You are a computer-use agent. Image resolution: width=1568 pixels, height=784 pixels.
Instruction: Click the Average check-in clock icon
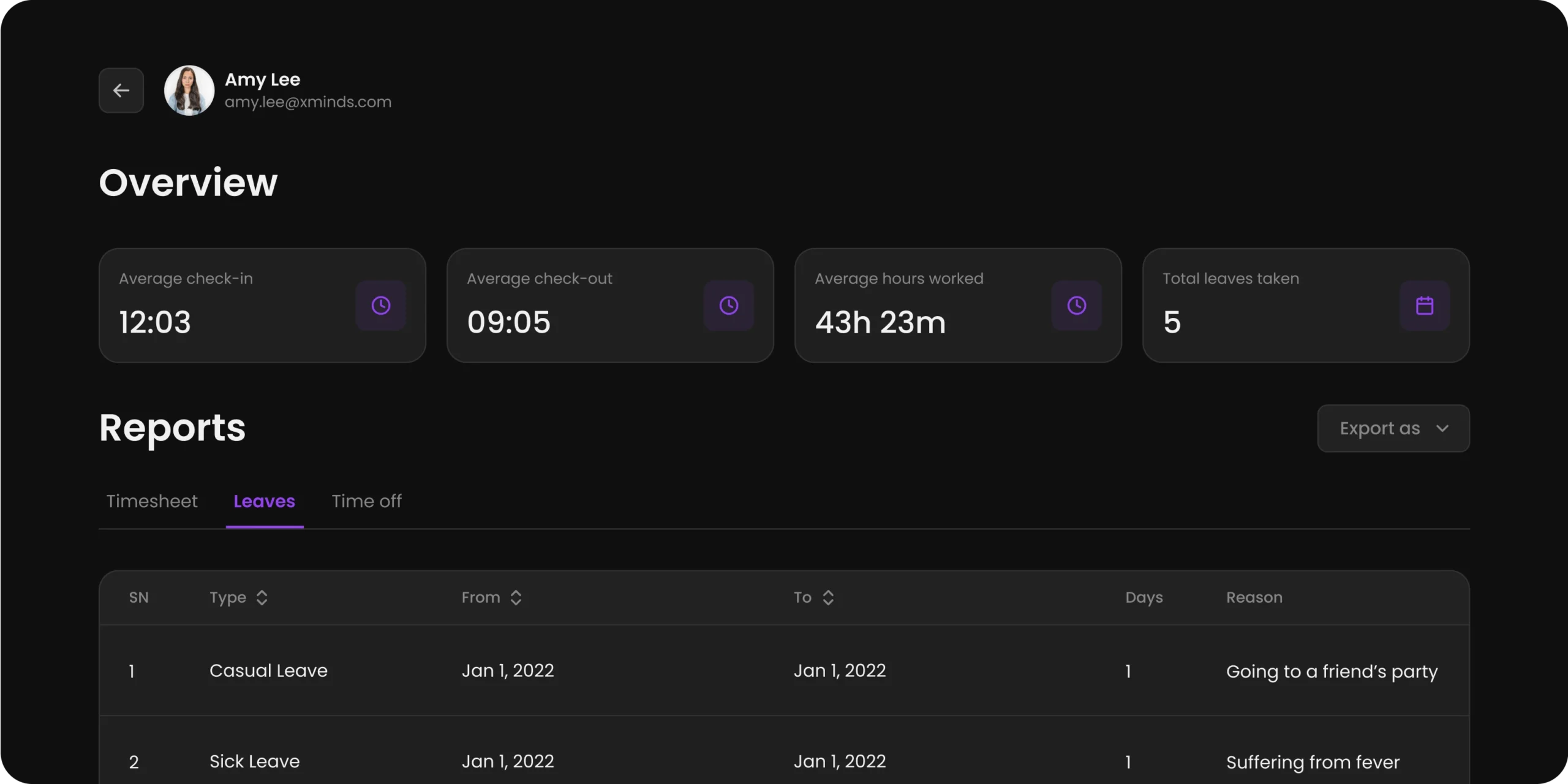pyautogui.click(x=380, y=306)
